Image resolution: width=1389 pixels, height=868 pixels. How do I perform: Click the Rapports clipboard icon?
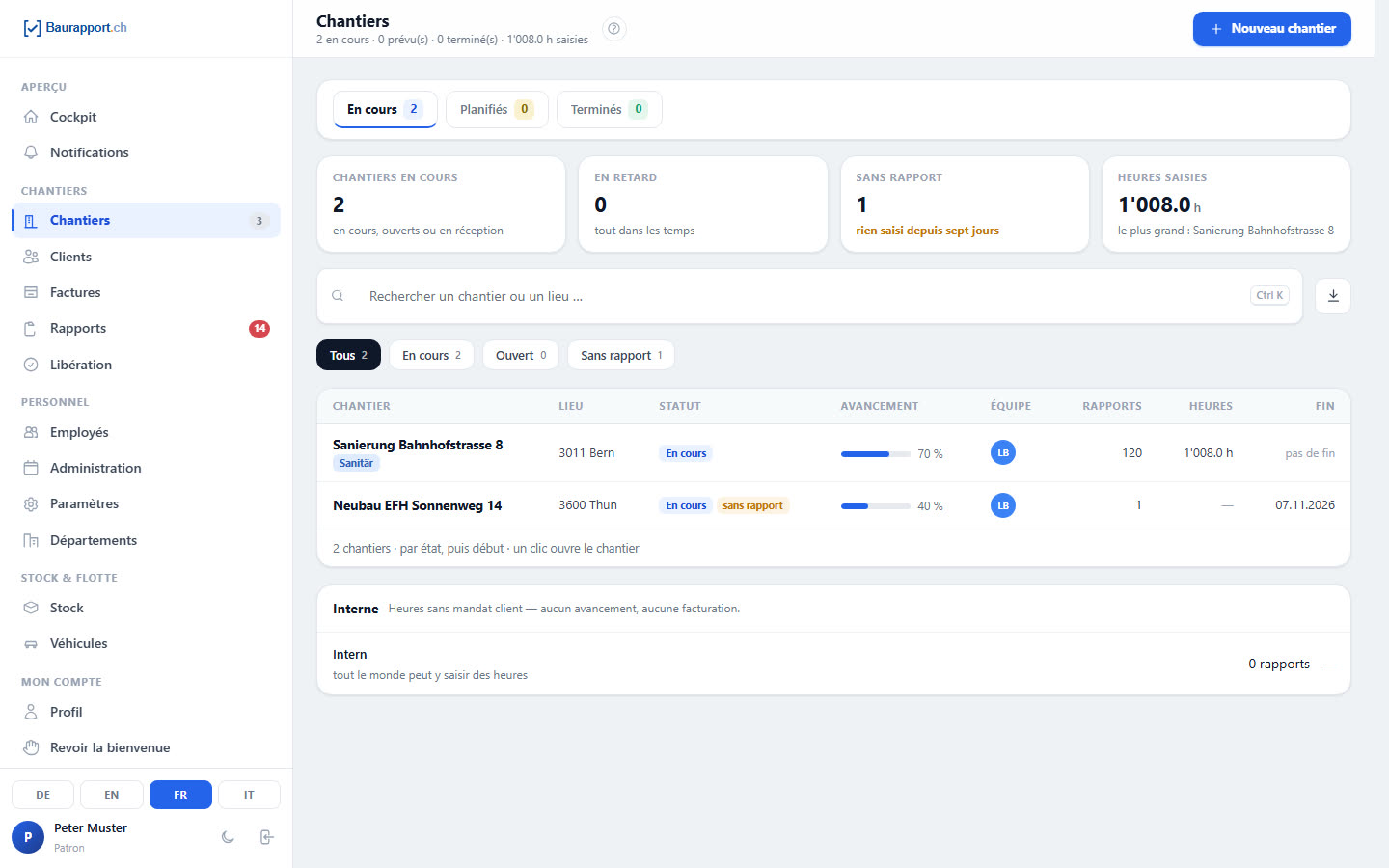point(31,329)
